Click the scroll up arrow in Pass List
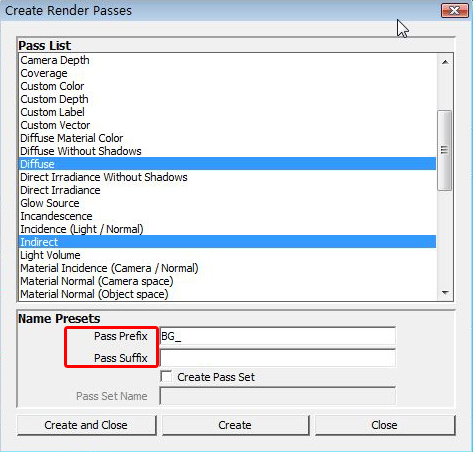Screen dimensions: 473x452 [445, 62]
